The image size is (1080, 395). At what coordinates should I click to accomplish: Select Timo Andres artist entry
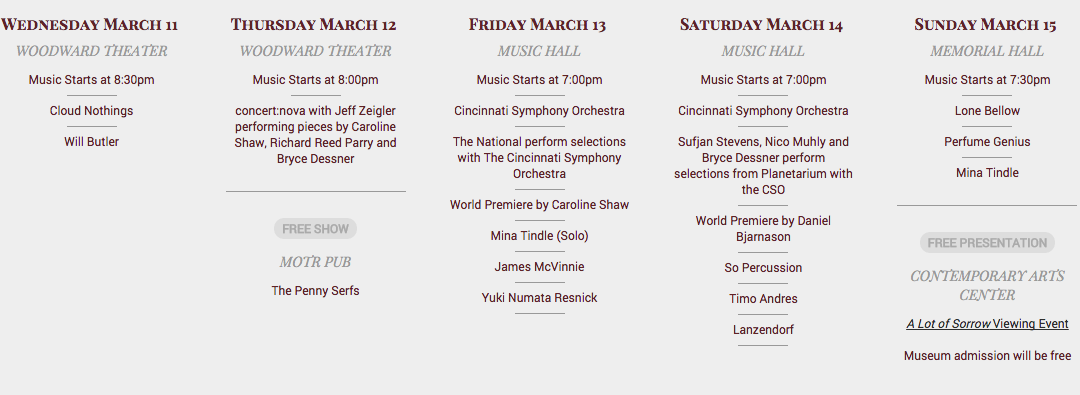(x=763, y=298)
